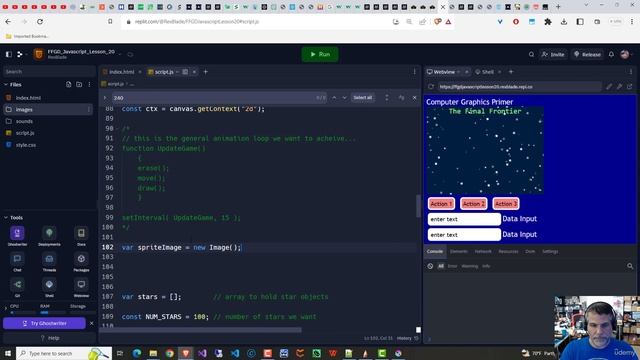Open script.js in file tree
The height and width of the screenshot is (360, 640).
pos(24,133)
